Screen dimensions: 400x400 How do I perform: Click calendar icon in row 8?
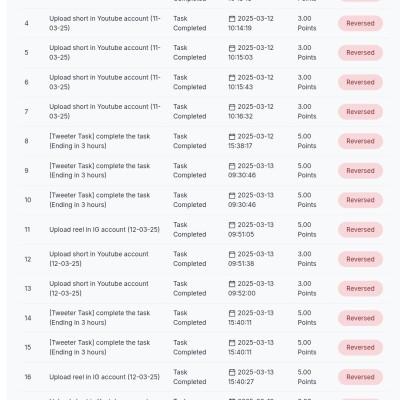coord(232,137)
